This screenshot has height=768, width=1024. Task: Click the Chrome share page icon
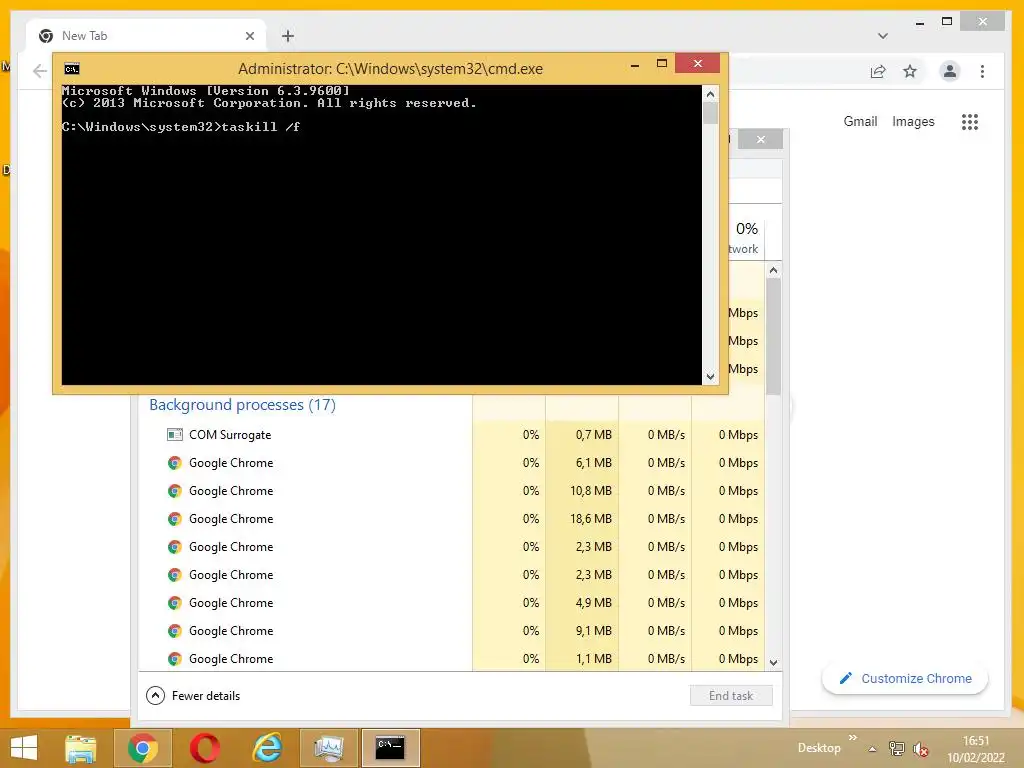(x=878, y=71)
